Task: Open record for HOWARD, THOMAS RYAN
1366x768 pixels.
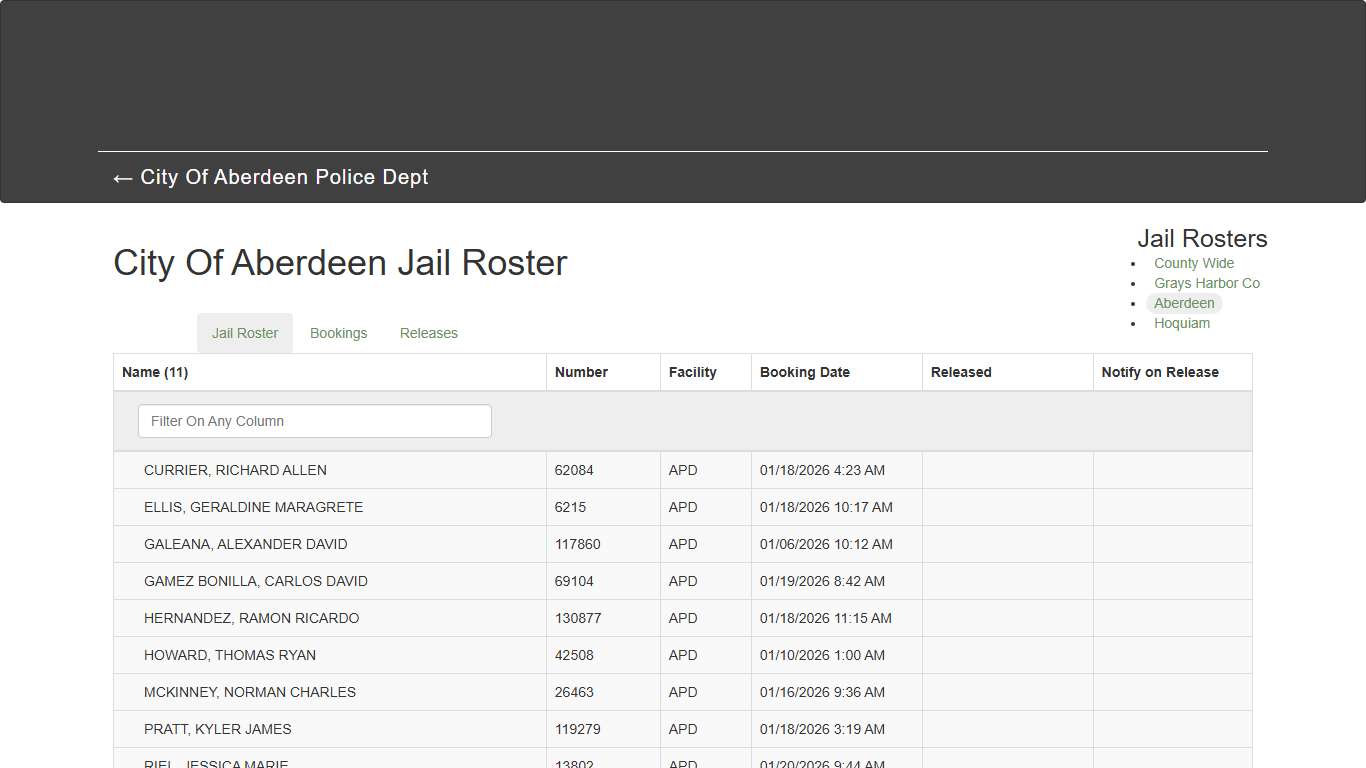Action: pyautogui.click(x=230, y=655)
